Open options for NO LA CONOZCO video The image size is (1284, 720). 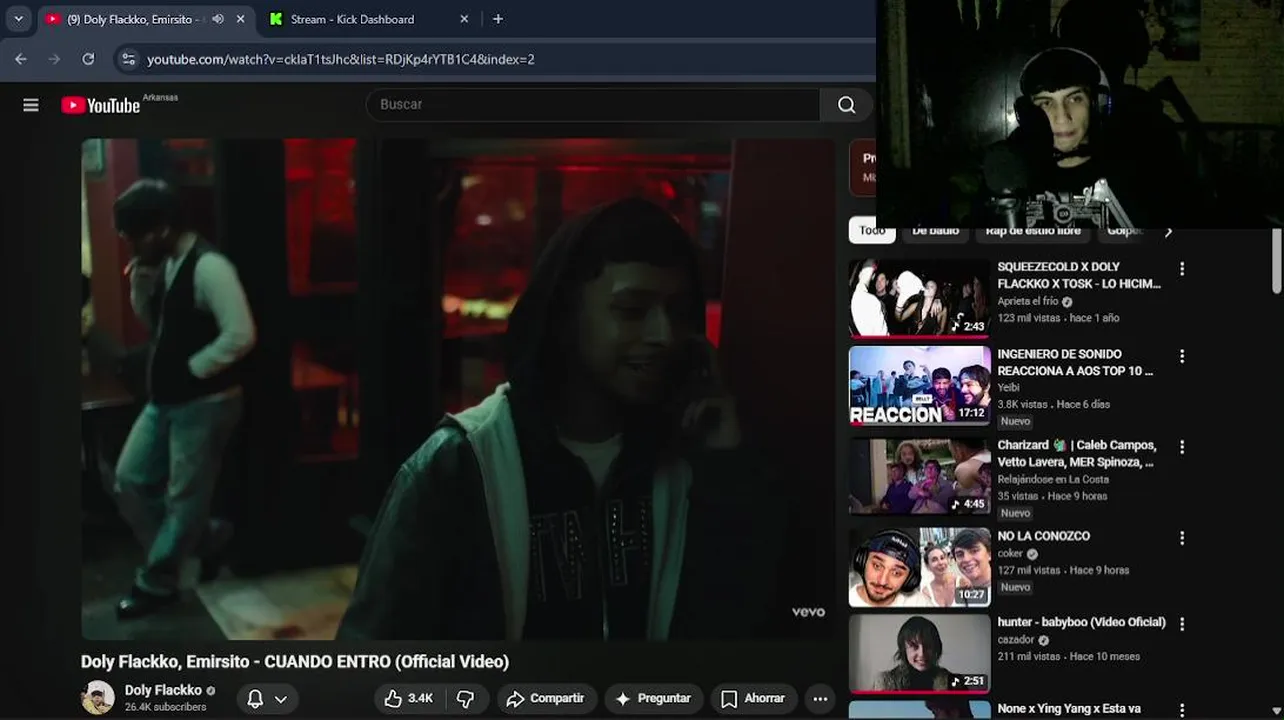point(1182,538)
